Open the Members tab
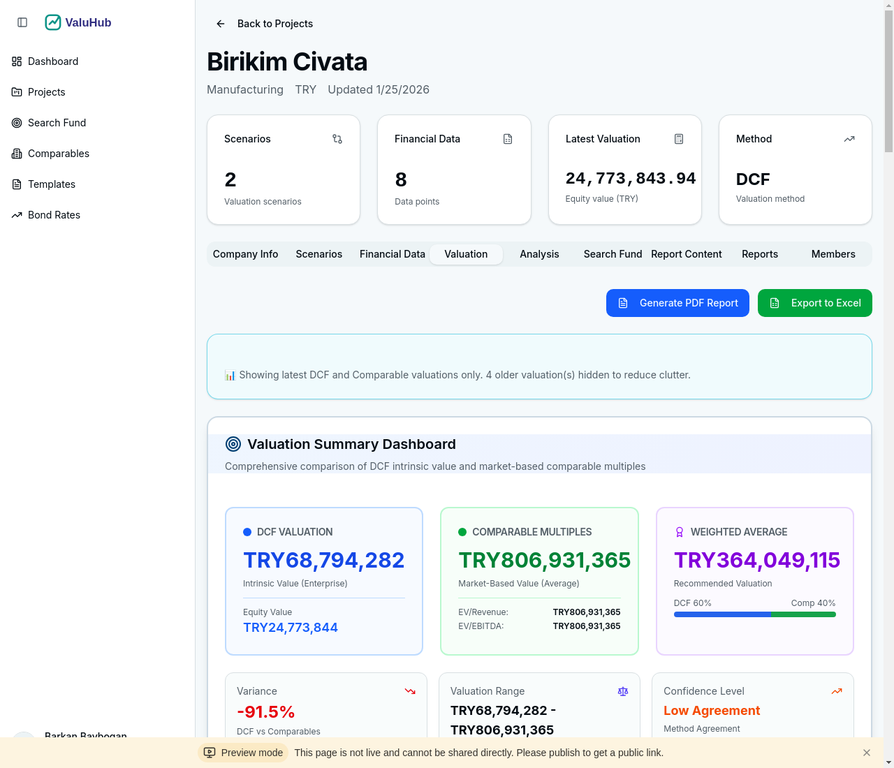Viewport: 894px width, 768px height. coord(833,254)
